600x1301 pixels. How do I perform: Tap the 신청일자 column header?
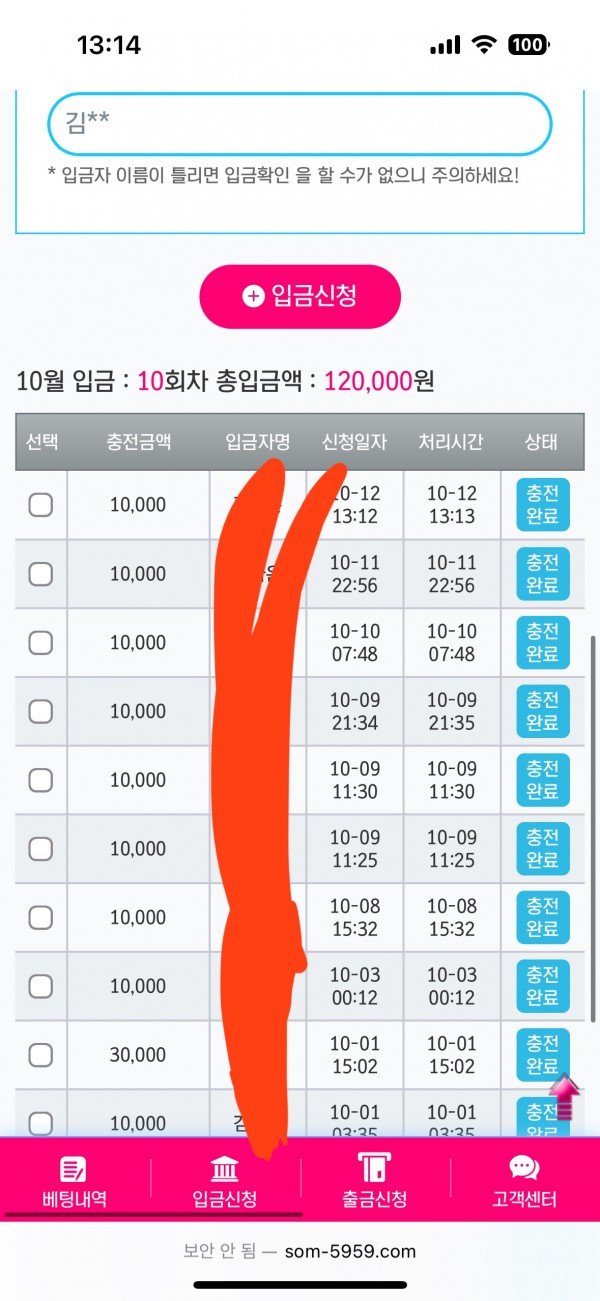[x=354, y=442]
